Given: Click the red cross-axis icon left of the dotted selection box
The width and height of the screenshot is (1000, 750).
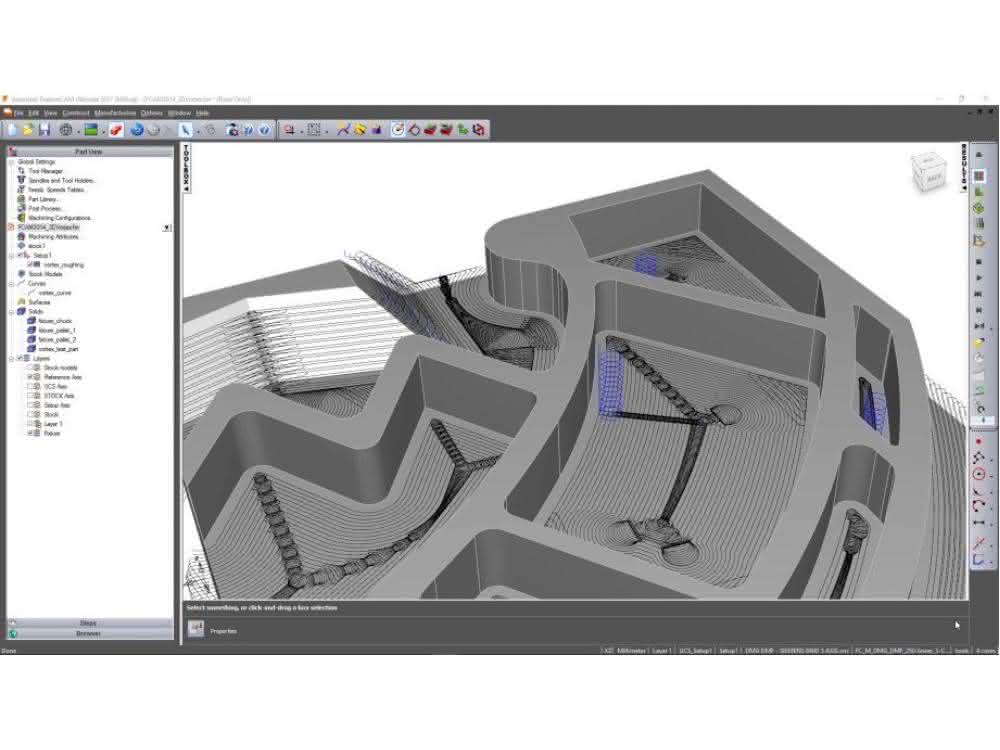Looking at the screenshot, I should tap(290, 129).
